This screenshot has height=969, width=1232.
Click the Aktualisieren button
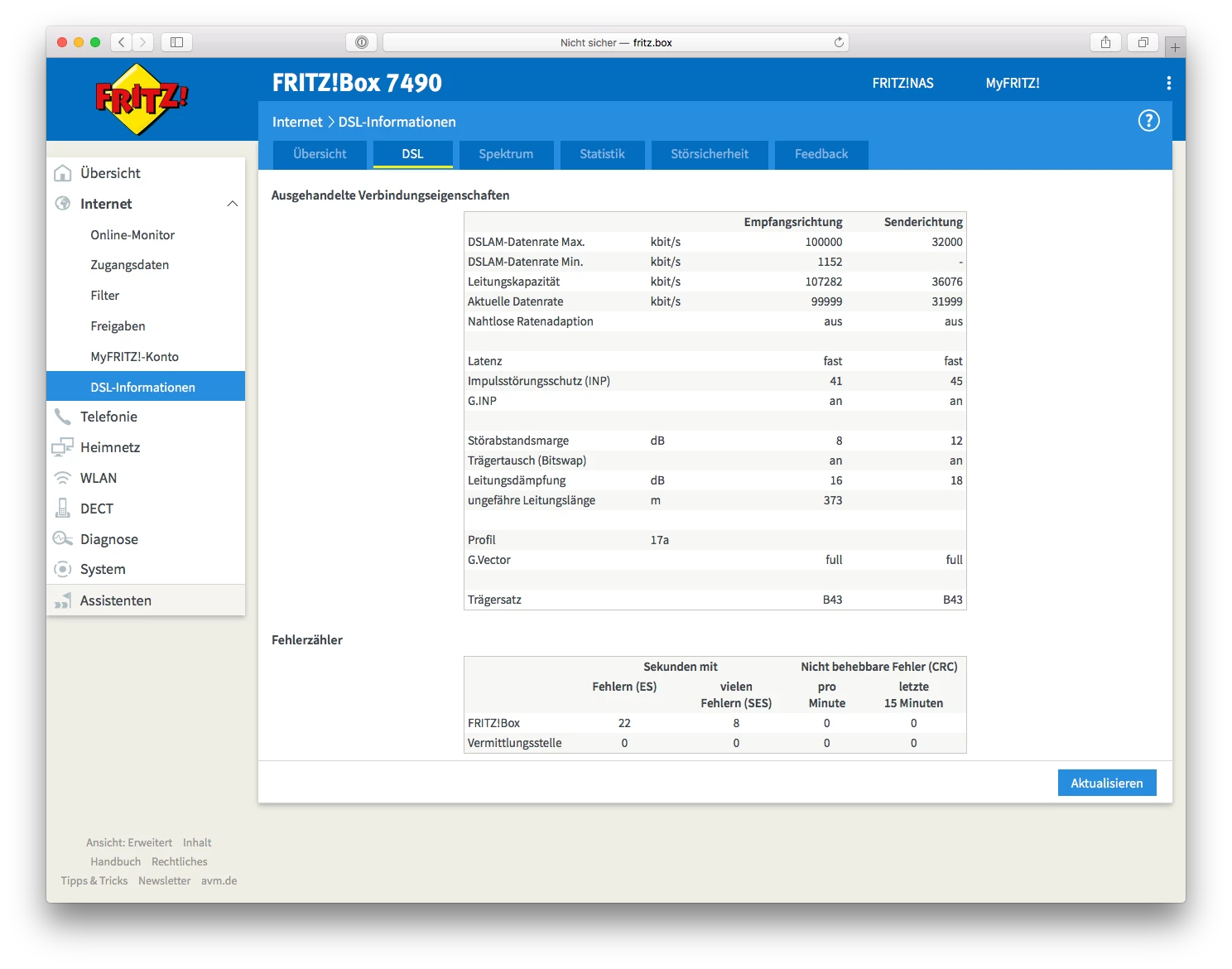pos(1107,783)
